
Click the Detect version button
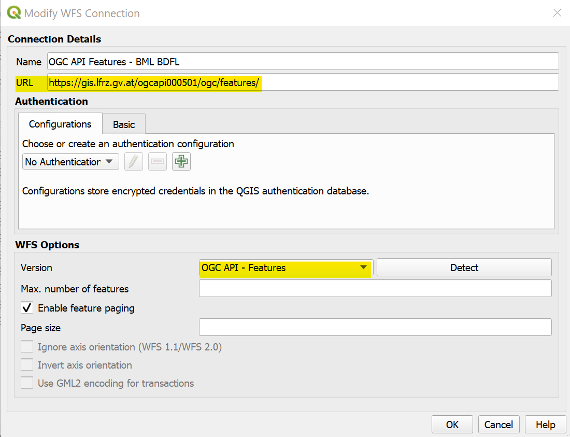pos(464,268)
